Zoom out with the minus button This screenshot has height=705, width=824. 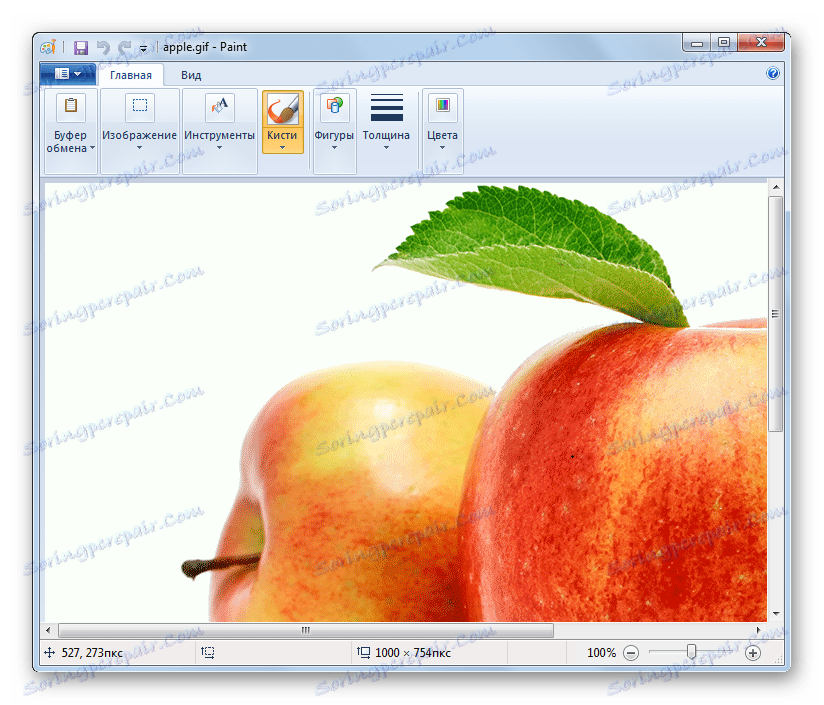point(631,653)
